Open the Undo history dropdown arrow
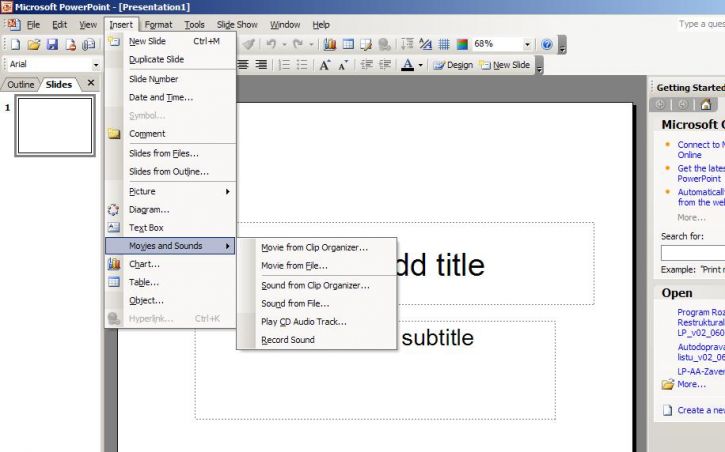Image resolution: width=725 pixels, height=452 pixels. pos(284,45)
